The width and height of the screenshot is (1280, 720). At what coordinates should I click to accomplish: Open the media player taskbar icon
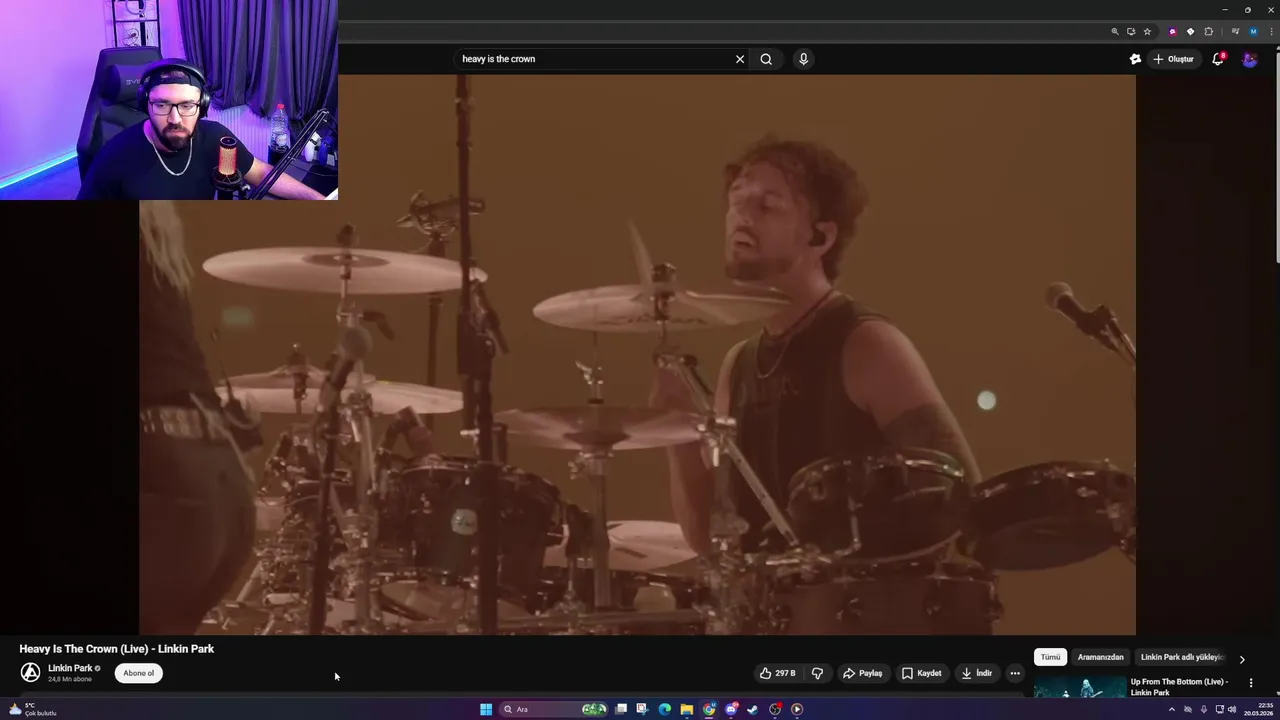tap(797, 709)
